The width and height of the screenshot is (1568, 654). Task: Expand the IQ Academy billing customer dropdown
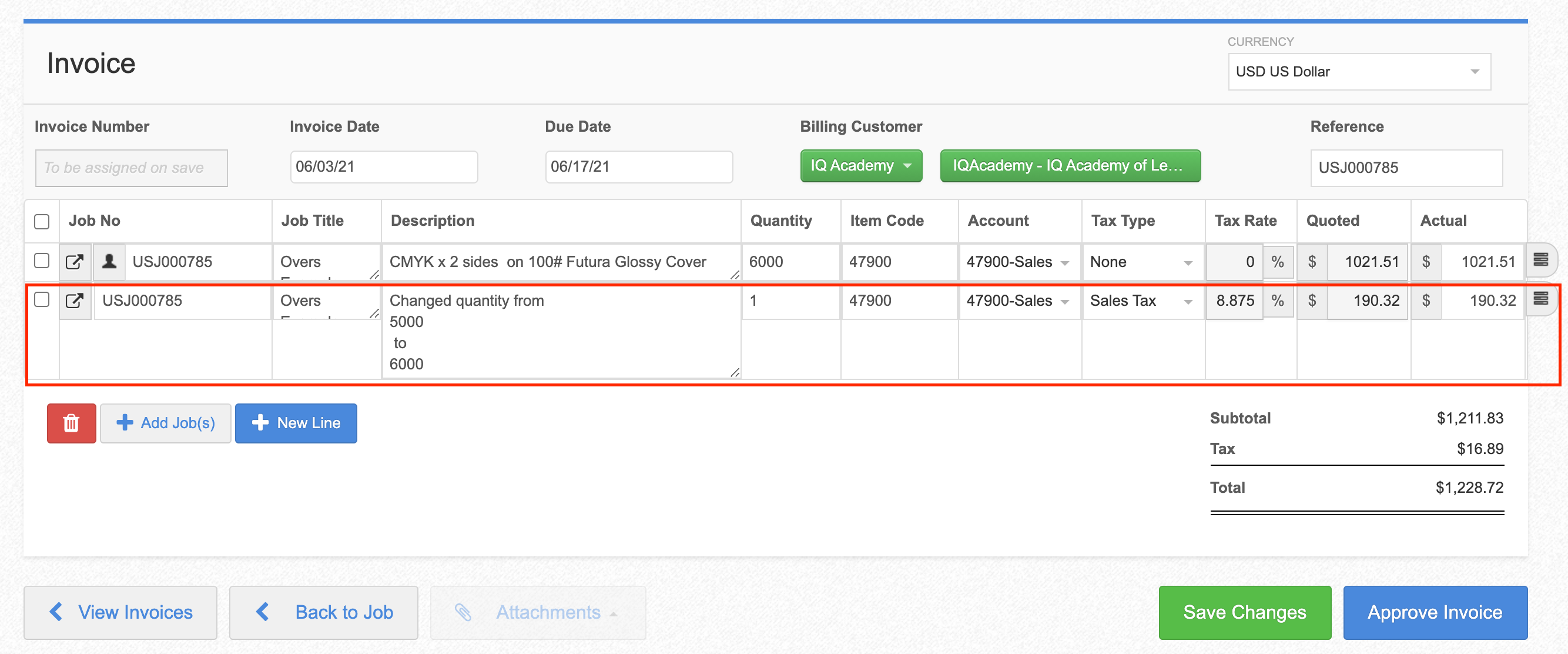click(860, 166)
